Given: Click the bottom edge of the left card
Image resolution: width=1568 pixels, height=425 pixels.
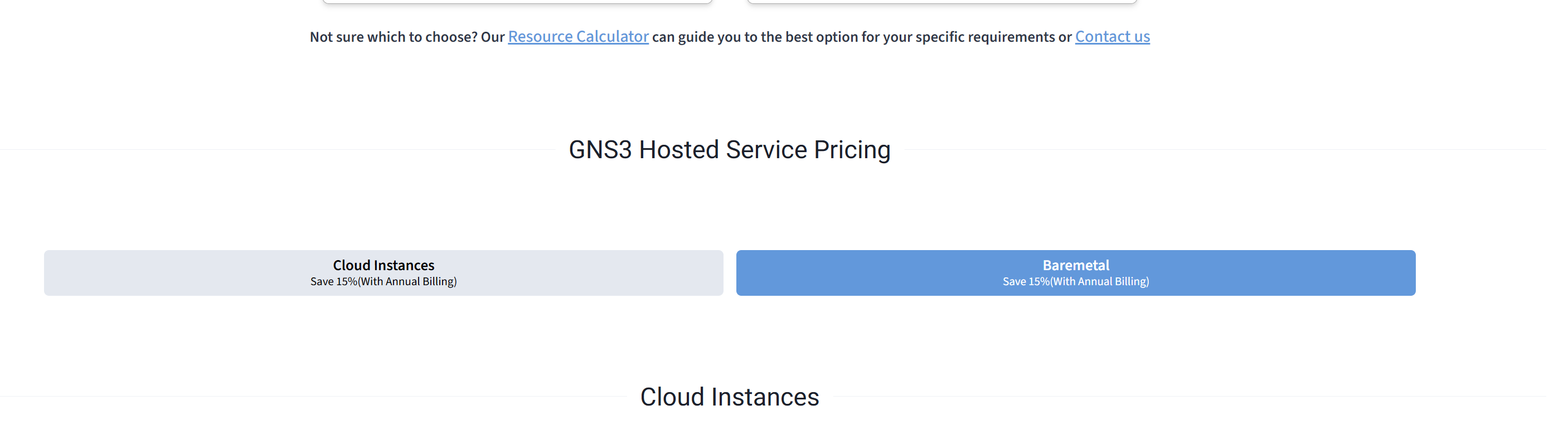Looking at the screenshot, I should click(517, 2).
